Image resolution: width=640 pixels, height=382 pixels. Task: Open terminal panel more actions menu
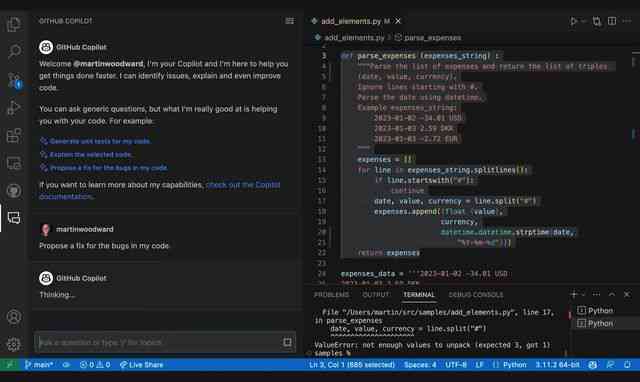pyautogui.click(x=596, y=294)
